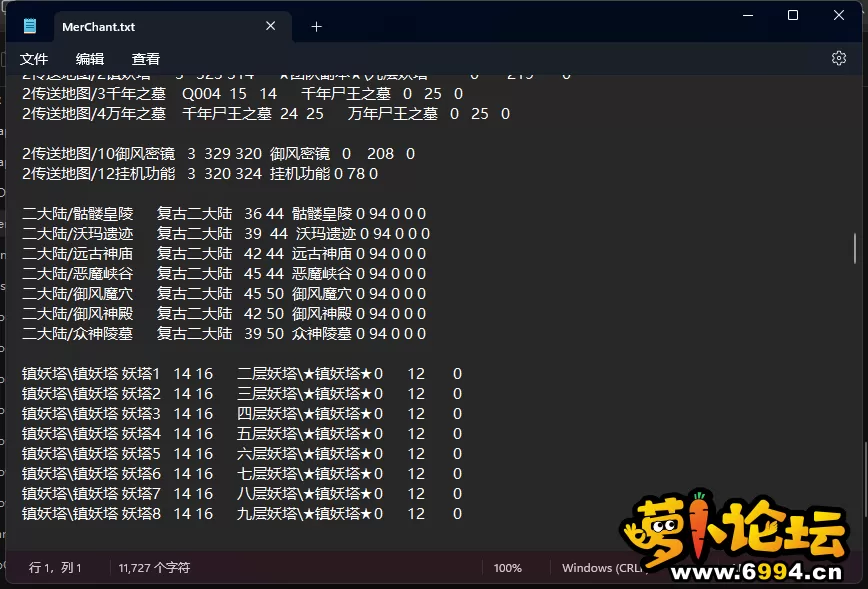The width and height of the screenshot is (868, 589).
Task: Click 复古二大陆 on the 骷髅皇陵 line
Action: point(194,213)
